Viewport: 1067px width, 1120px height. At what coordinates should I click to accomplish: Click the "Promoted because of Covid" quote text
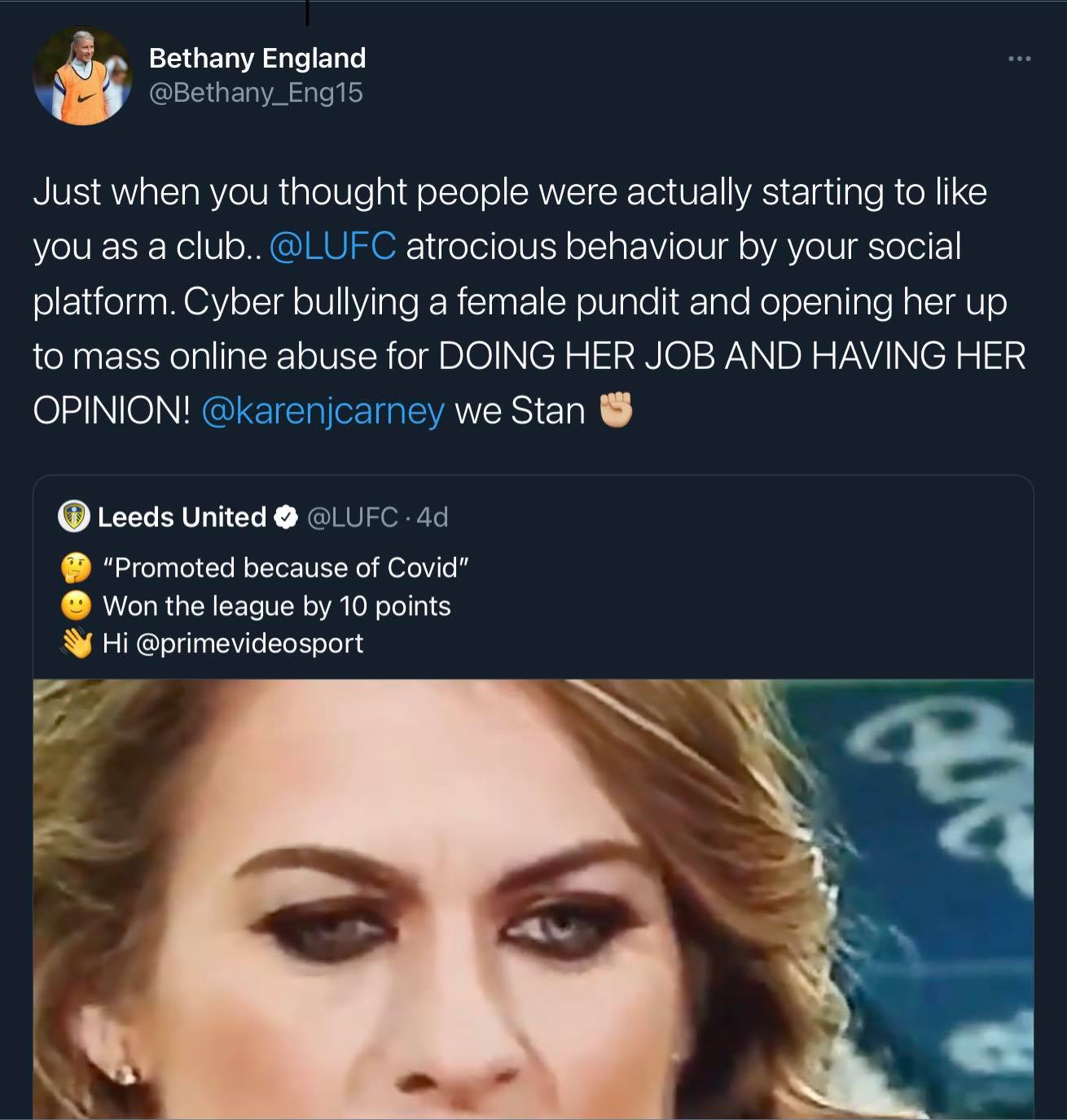(286, 568)
